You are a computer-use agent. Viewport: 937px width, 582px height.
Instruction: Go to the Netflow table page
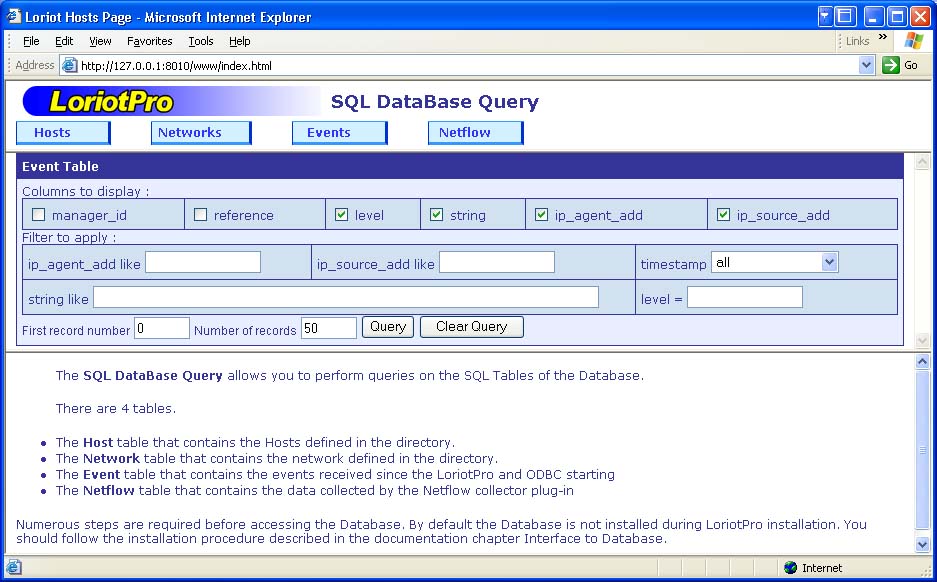476,133
